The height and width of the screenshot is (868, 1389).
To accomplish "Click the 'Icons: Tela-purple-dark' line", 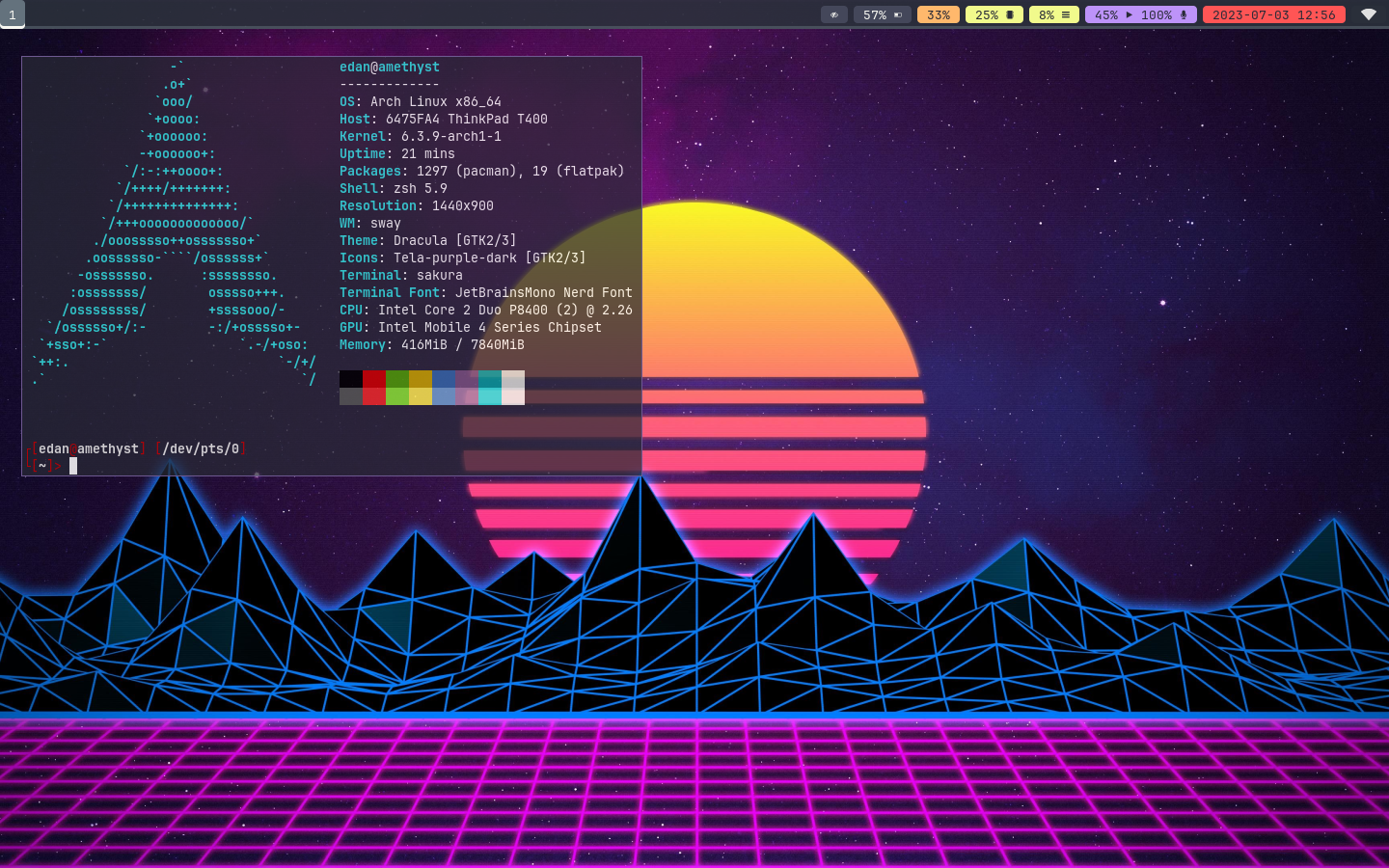I will tap(463, 258).
